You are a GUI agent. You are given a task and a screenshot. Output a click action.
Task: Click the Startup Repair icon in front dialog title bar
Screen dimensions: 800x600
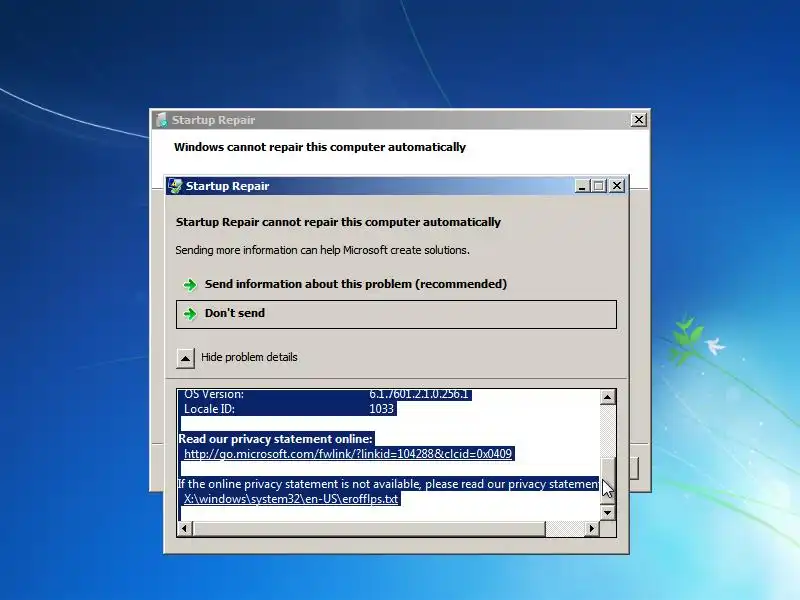point(175,186)
